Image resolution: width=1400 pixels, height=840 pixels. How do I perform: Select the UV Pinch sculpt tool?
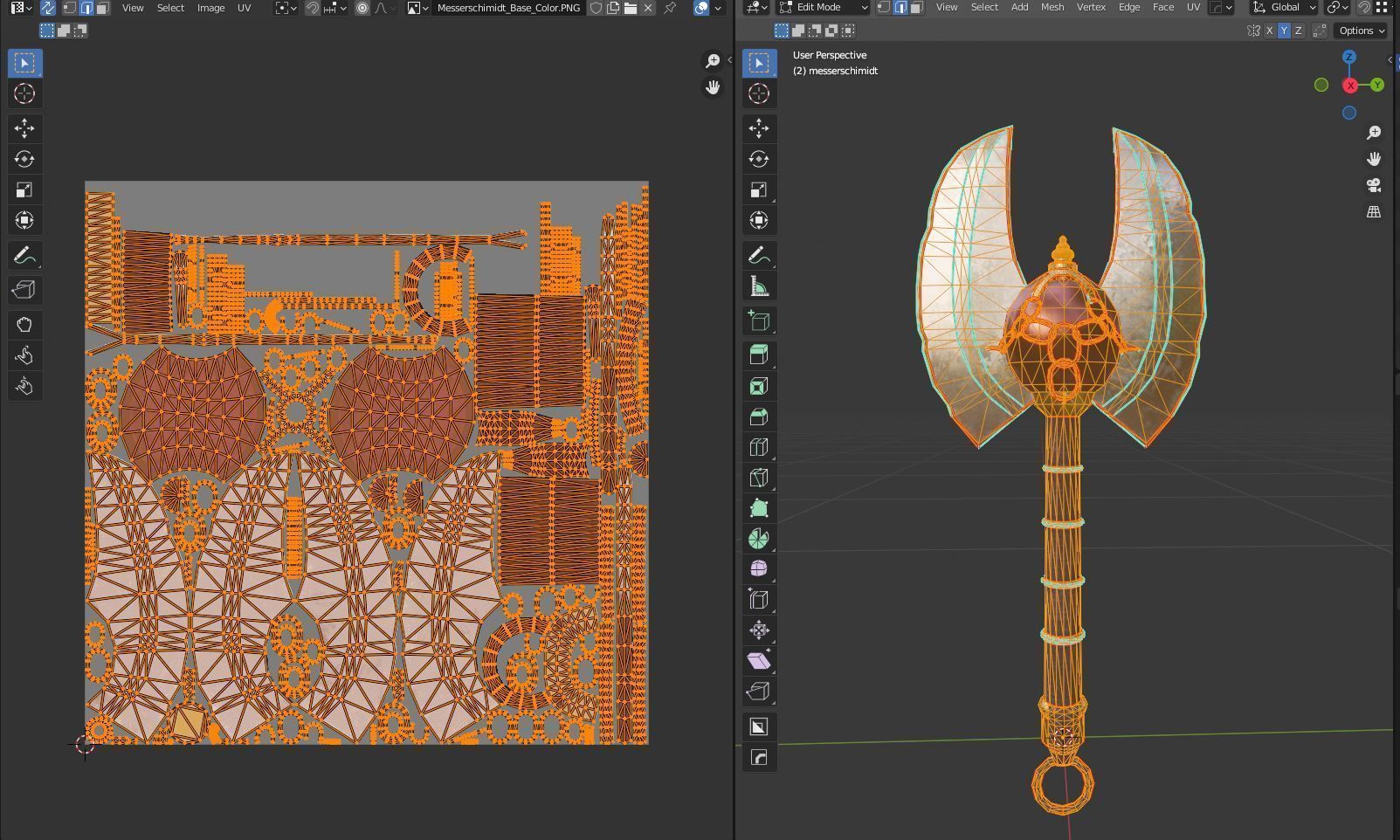tap(24, 386)
